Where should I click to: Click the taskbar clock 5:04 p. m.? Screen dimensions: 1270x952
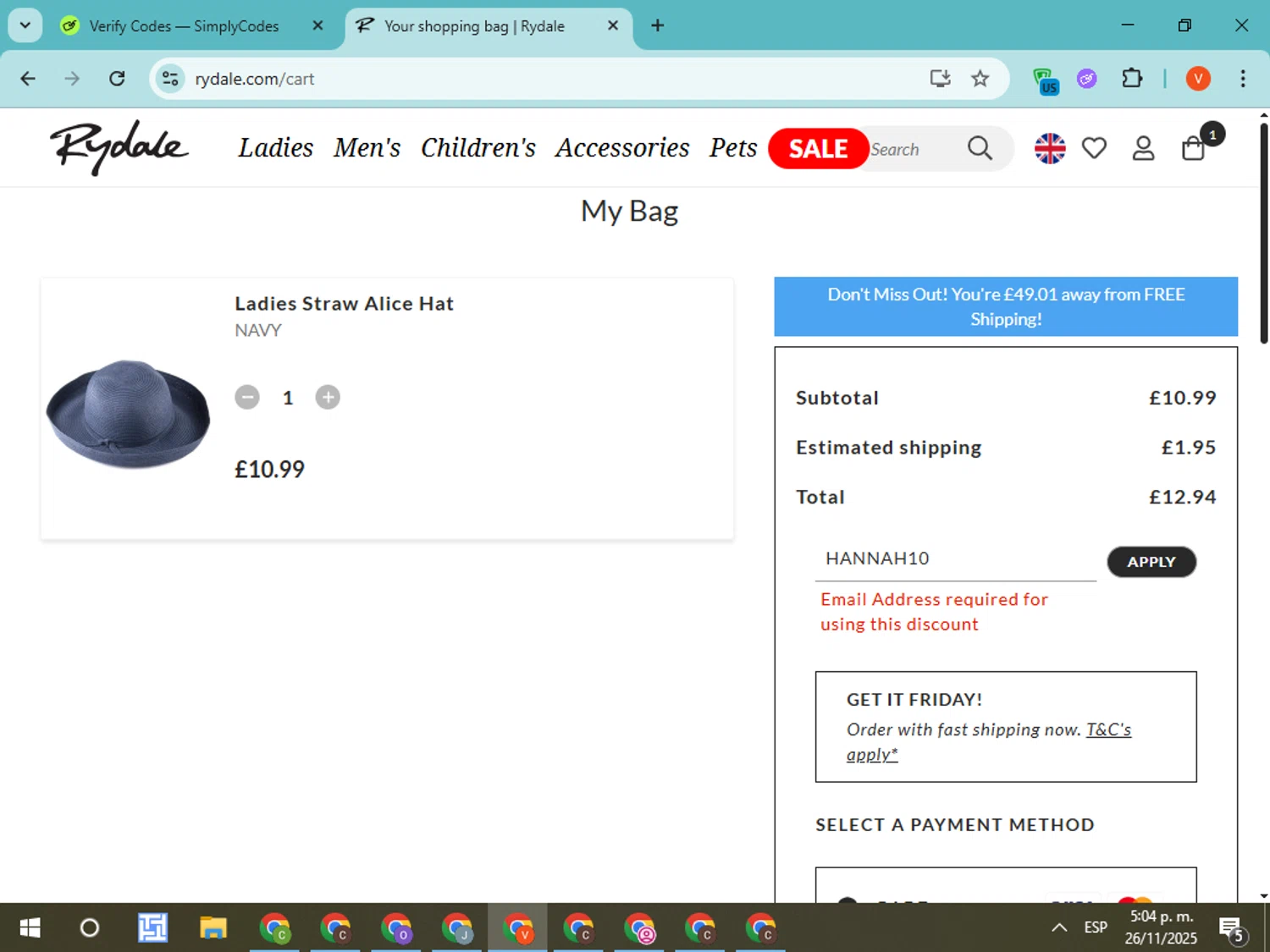pos(1161,927)
